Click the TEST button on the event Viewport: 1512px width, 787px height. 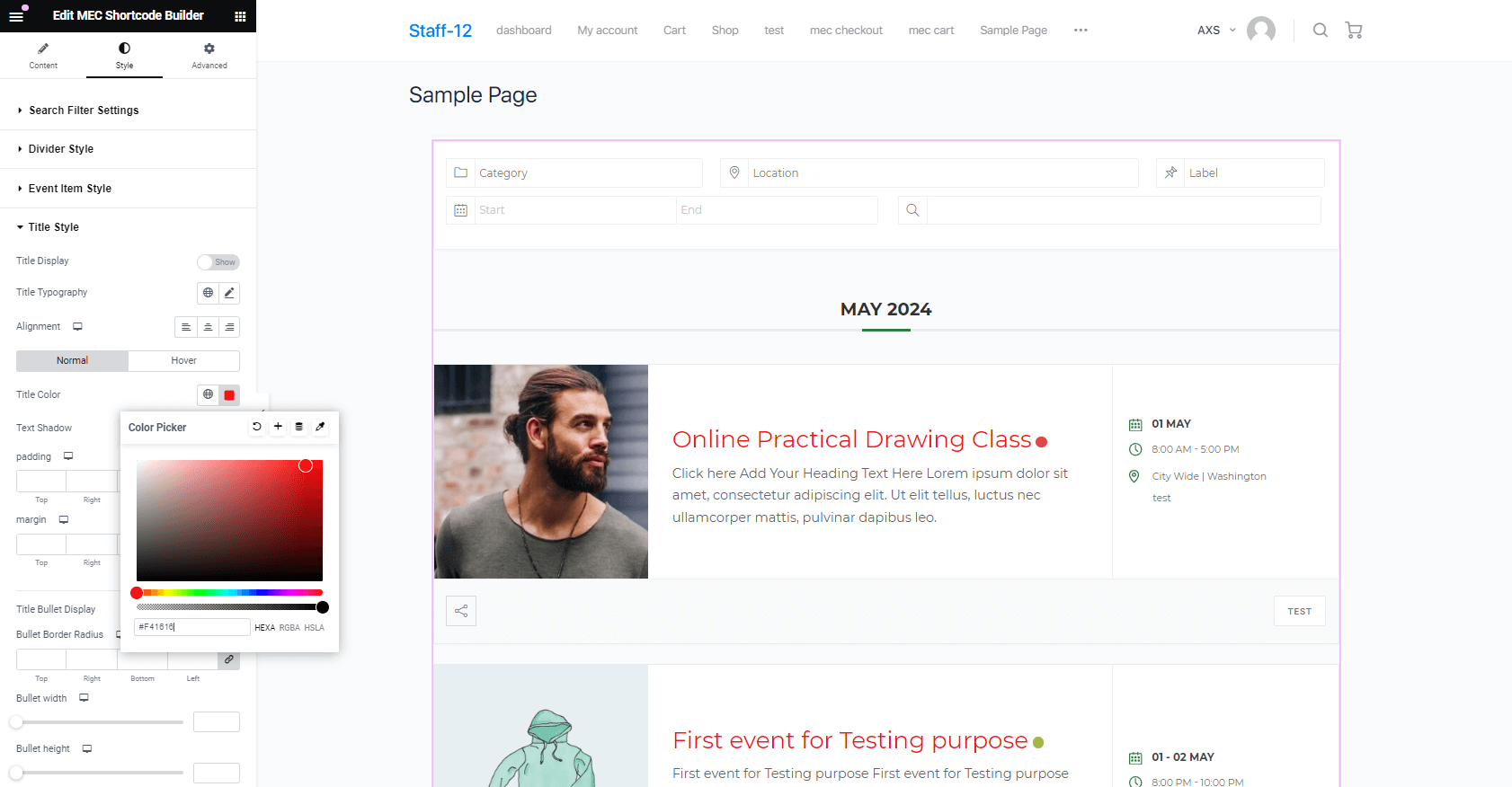pos(1299,612)
